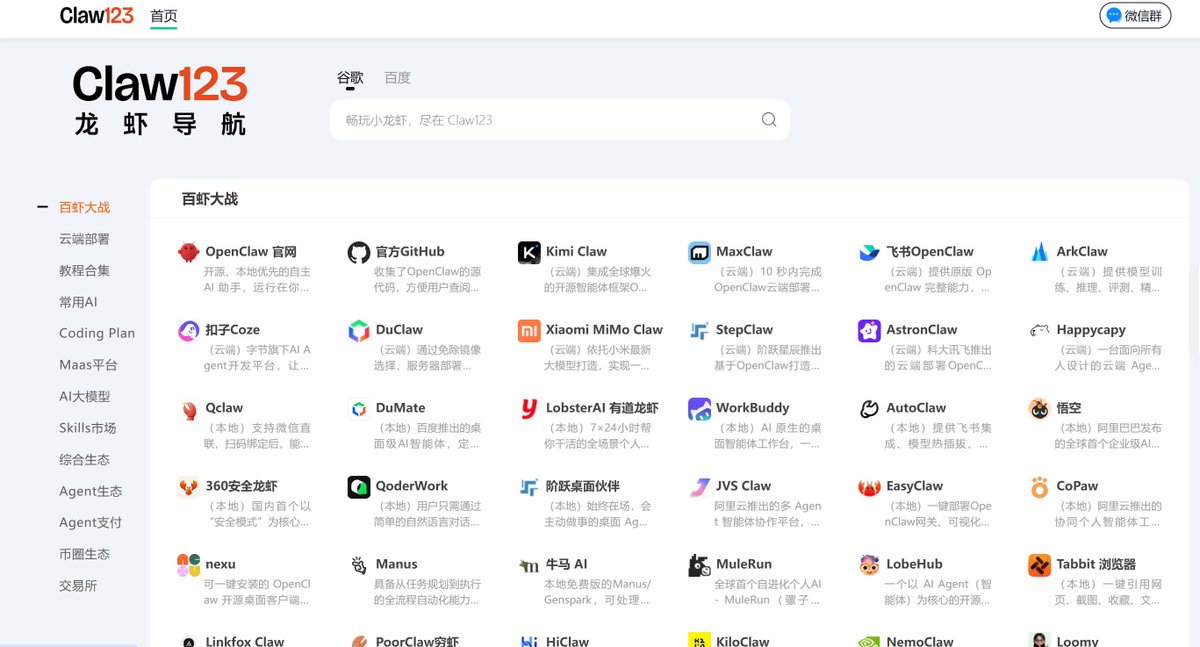Open the CoPaw orange paw icon
Image resolution: width=1200 pixels, height=647 pixels.
coord(1039,486)
